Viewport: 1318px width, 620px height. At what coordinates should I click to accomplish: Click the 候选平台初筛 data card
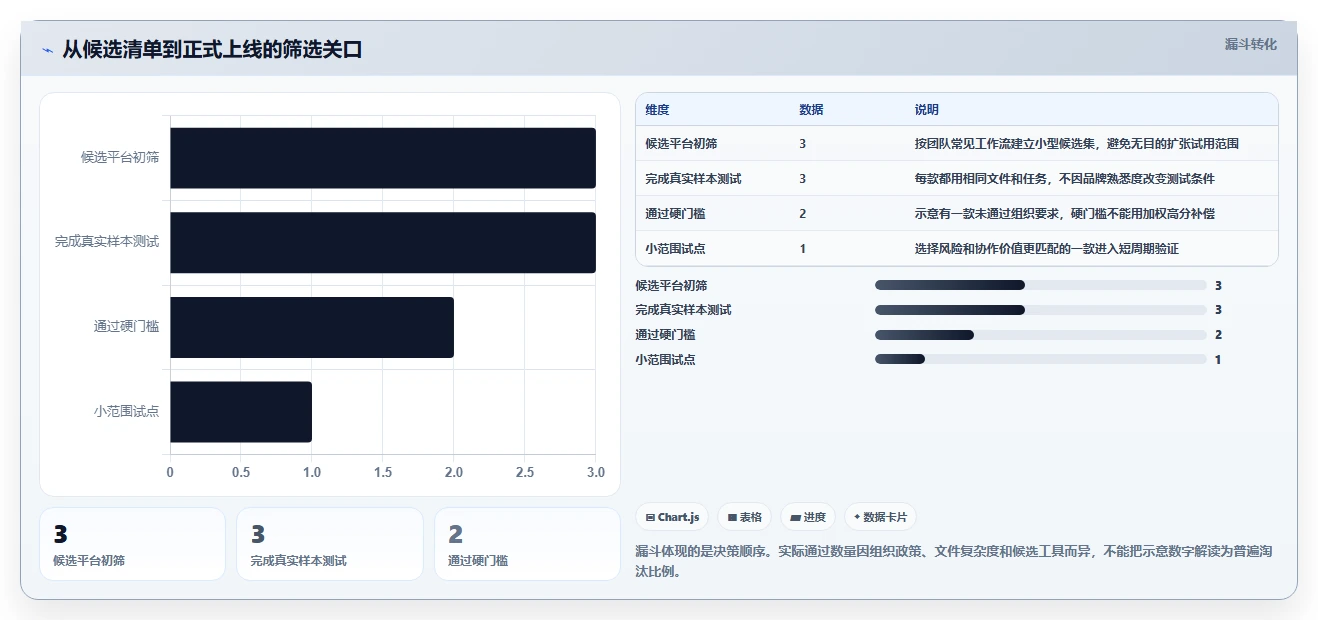(132, 544)
